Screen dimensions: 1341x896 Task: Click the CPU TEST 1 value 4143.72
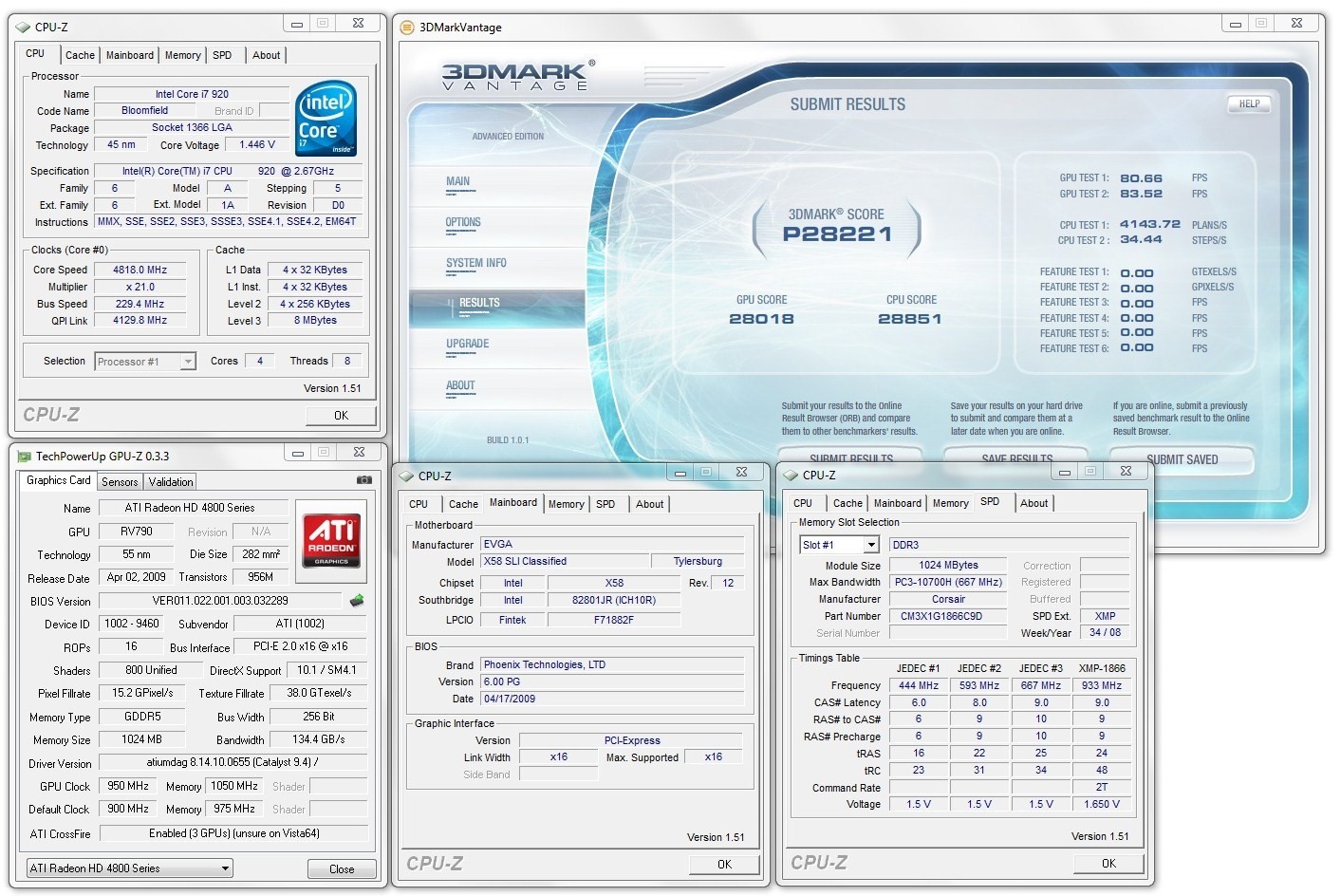click(x=1150, y=224)
